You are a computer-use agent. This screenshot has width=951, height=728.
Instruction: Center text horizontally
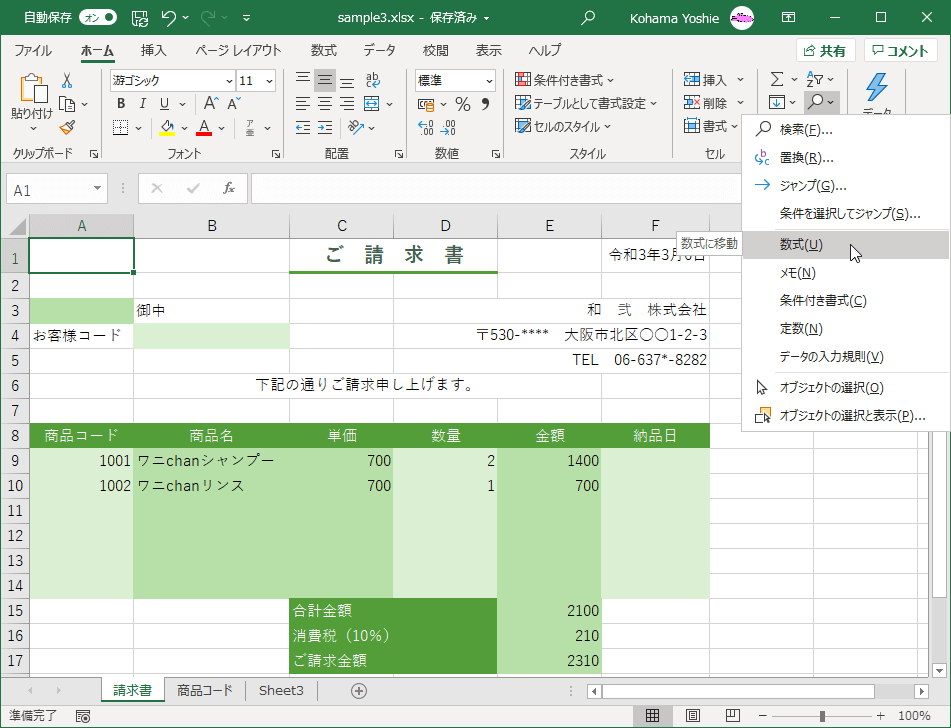(324, 104)
